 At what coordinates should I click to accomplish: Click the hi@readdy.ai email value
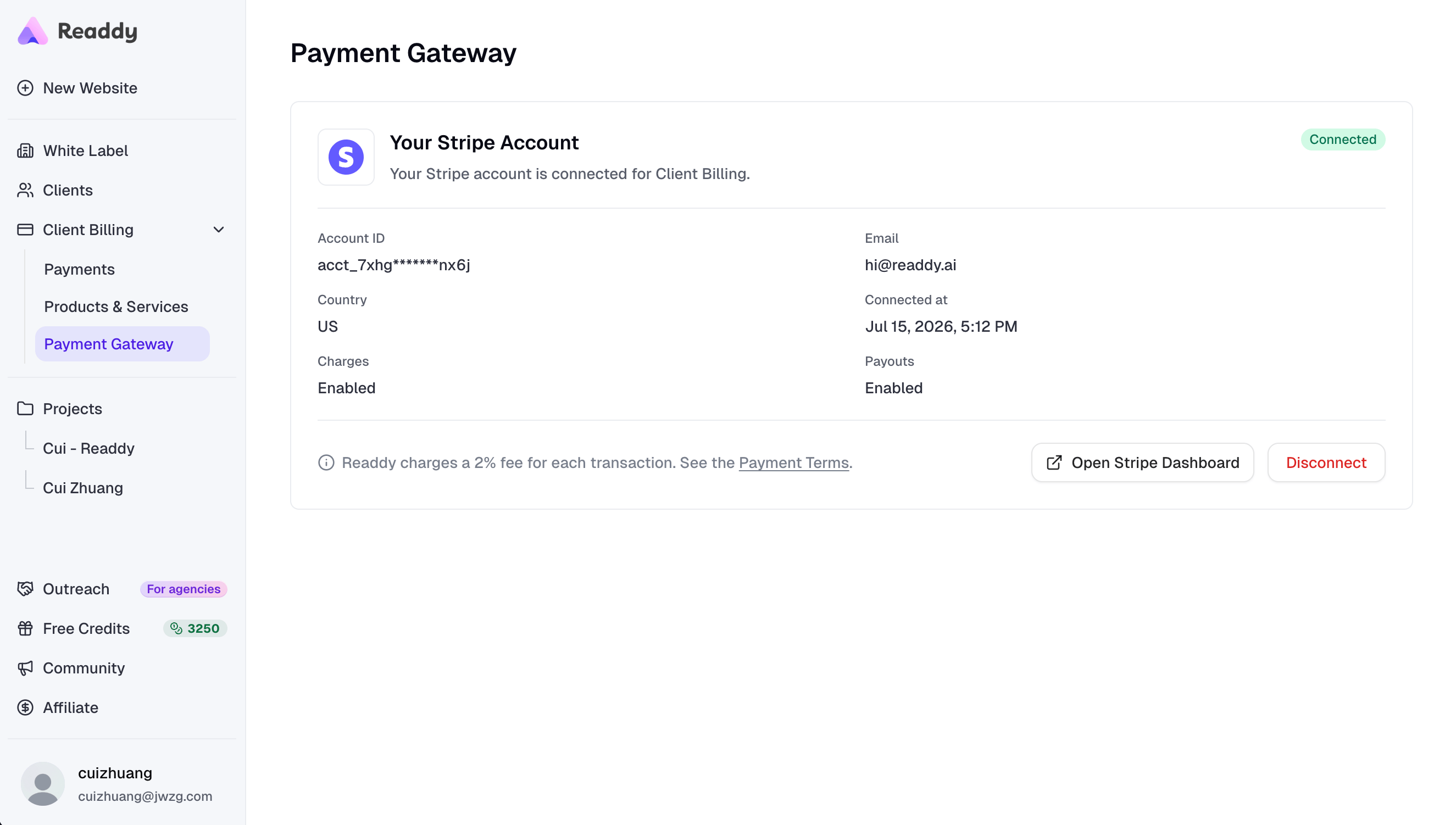point(910,265)
